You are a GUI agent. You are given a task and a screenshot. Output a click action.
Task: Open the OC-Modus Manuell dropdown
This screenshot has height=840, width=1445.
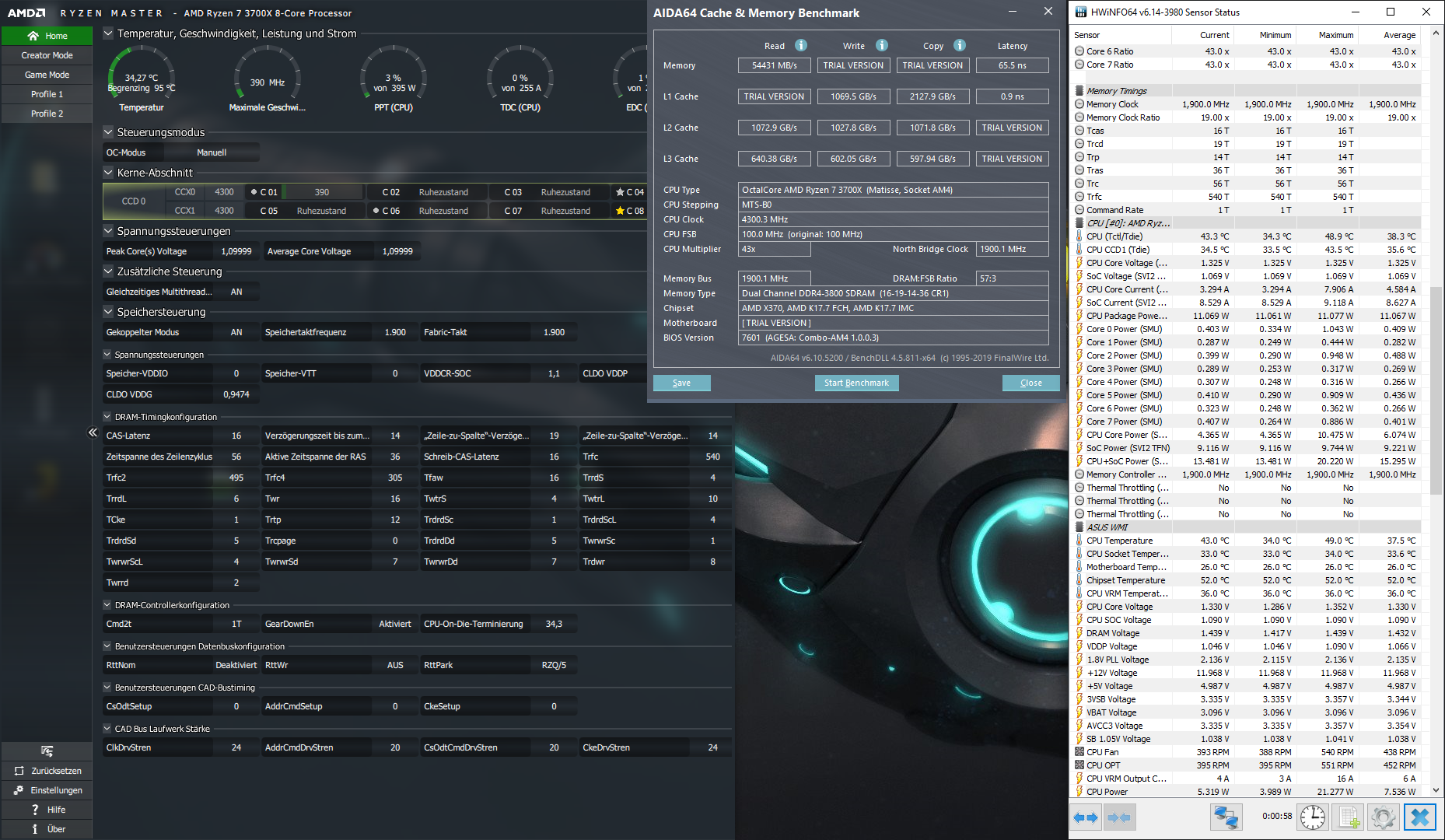pyautogui.click(x=212, y=152)
